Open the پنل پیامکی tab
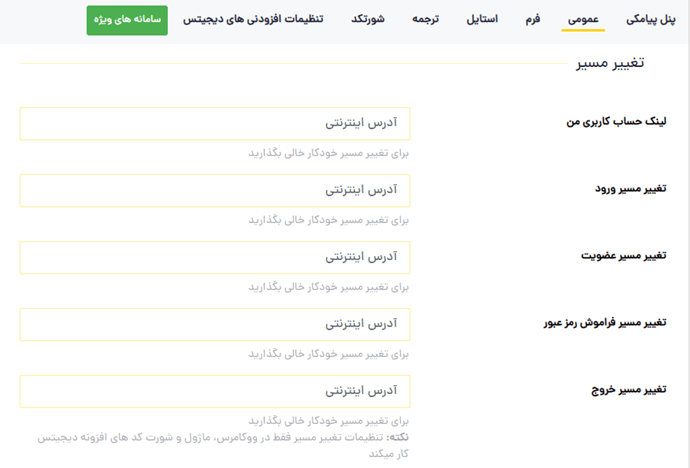 click(650, 19)
